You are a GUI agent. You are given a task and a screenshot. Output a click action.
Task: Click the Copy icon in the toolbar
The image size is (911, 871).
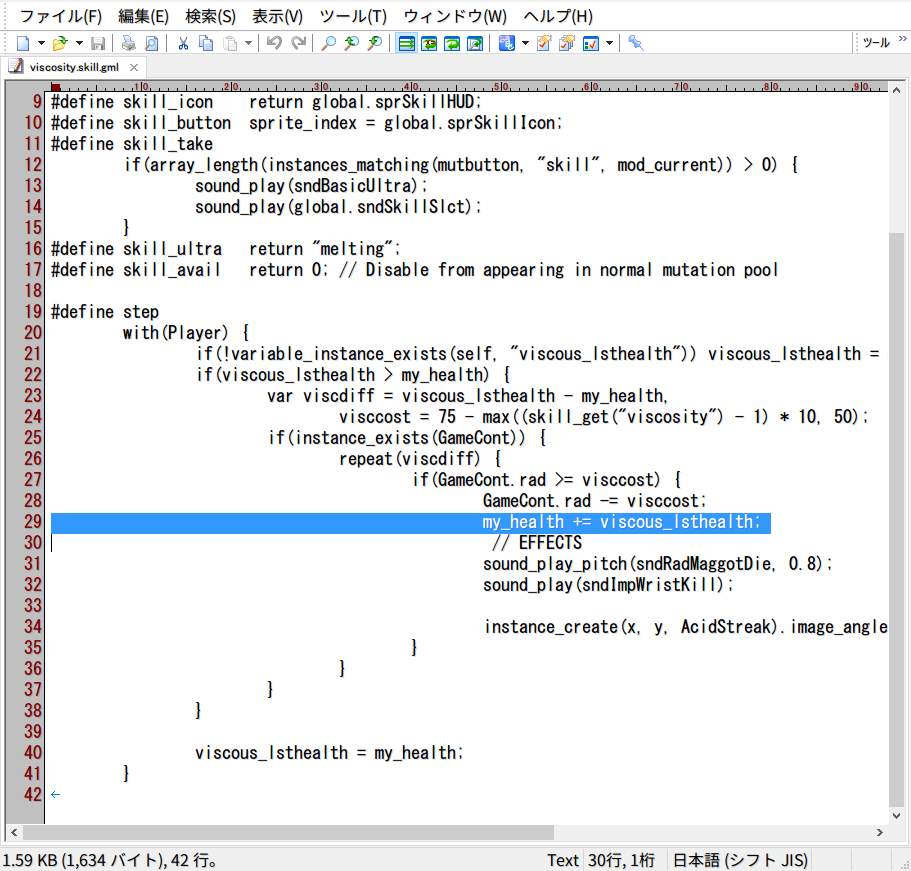coord(206,43)
